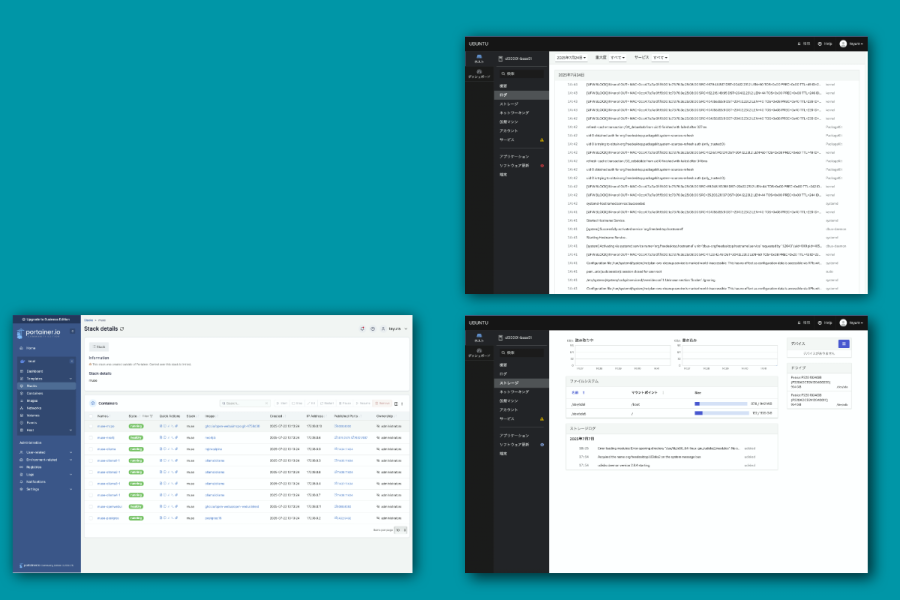Click 検索 search field in storage window
This screenshot has width=900, height=600.
click(521, 353)
